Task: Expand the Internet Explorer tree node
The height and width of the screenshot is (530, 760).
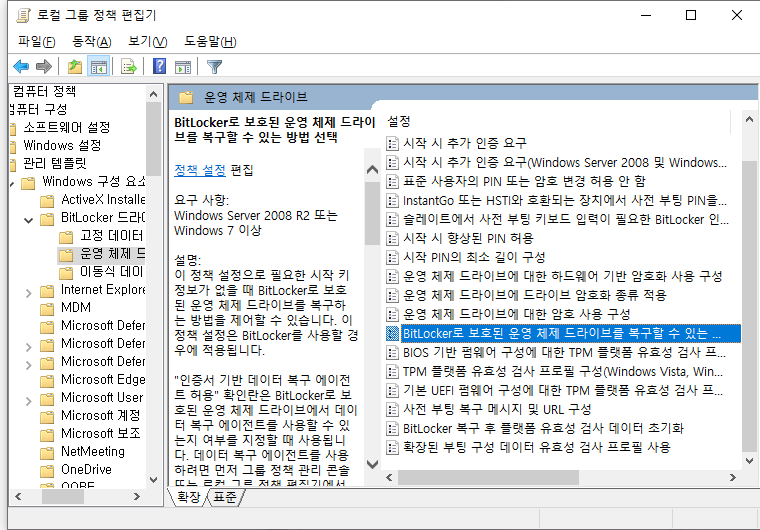Action: (x=29, y=292)
